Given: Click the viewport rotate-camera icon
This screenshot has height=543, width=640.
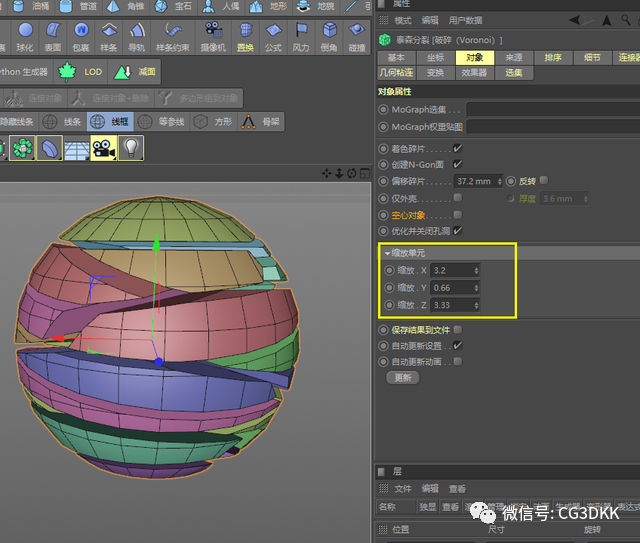Looking at the screenshot, I should click(351, 174).
